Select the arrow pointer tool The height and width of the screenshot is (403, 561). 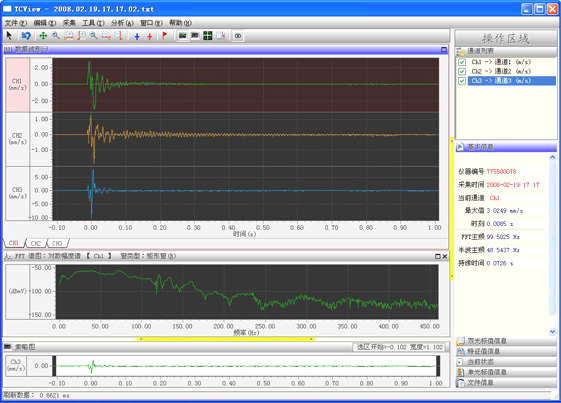[10, 35]
